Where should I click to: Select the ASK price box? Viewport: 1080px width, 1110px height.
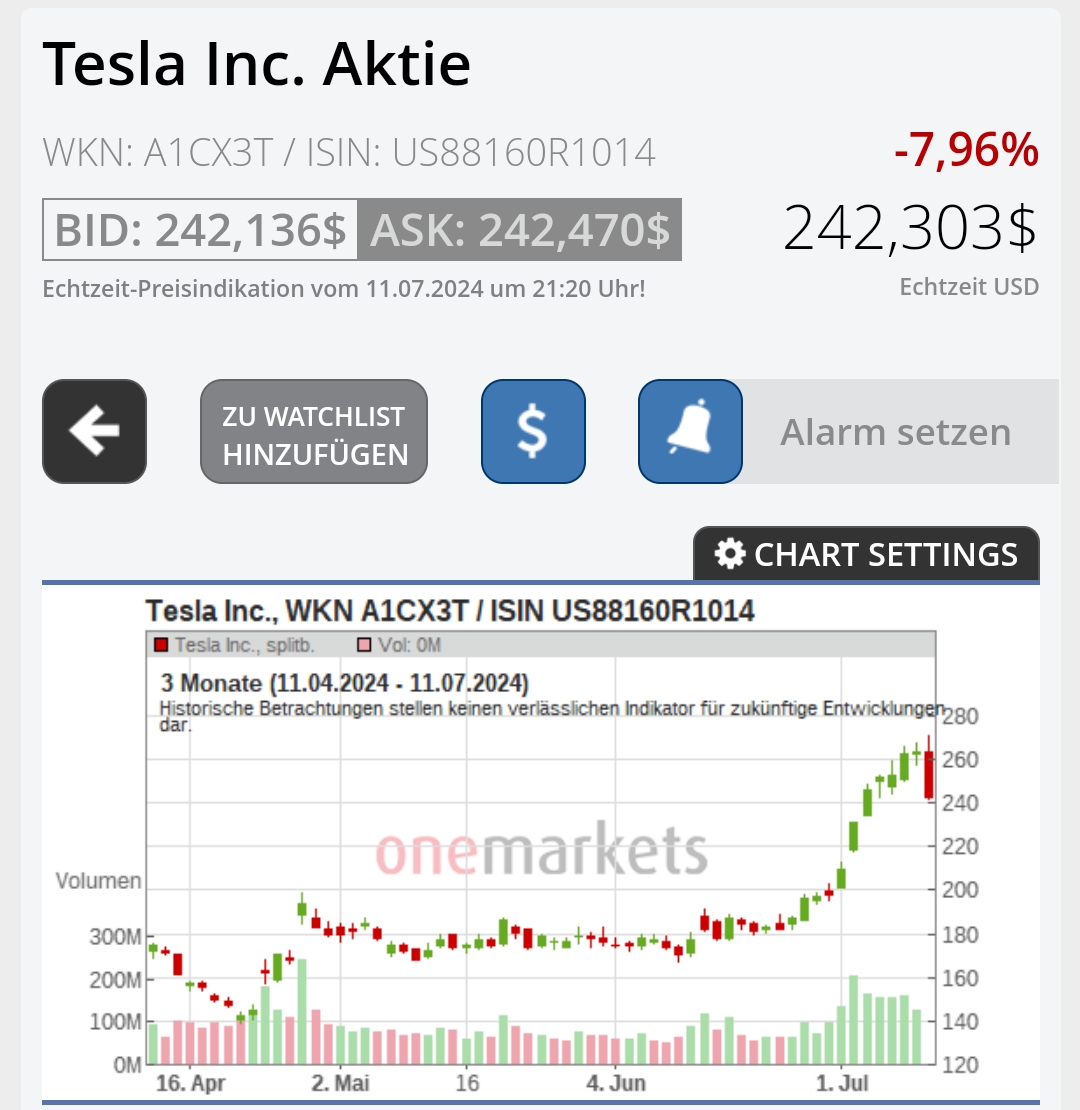pos(520,230)
